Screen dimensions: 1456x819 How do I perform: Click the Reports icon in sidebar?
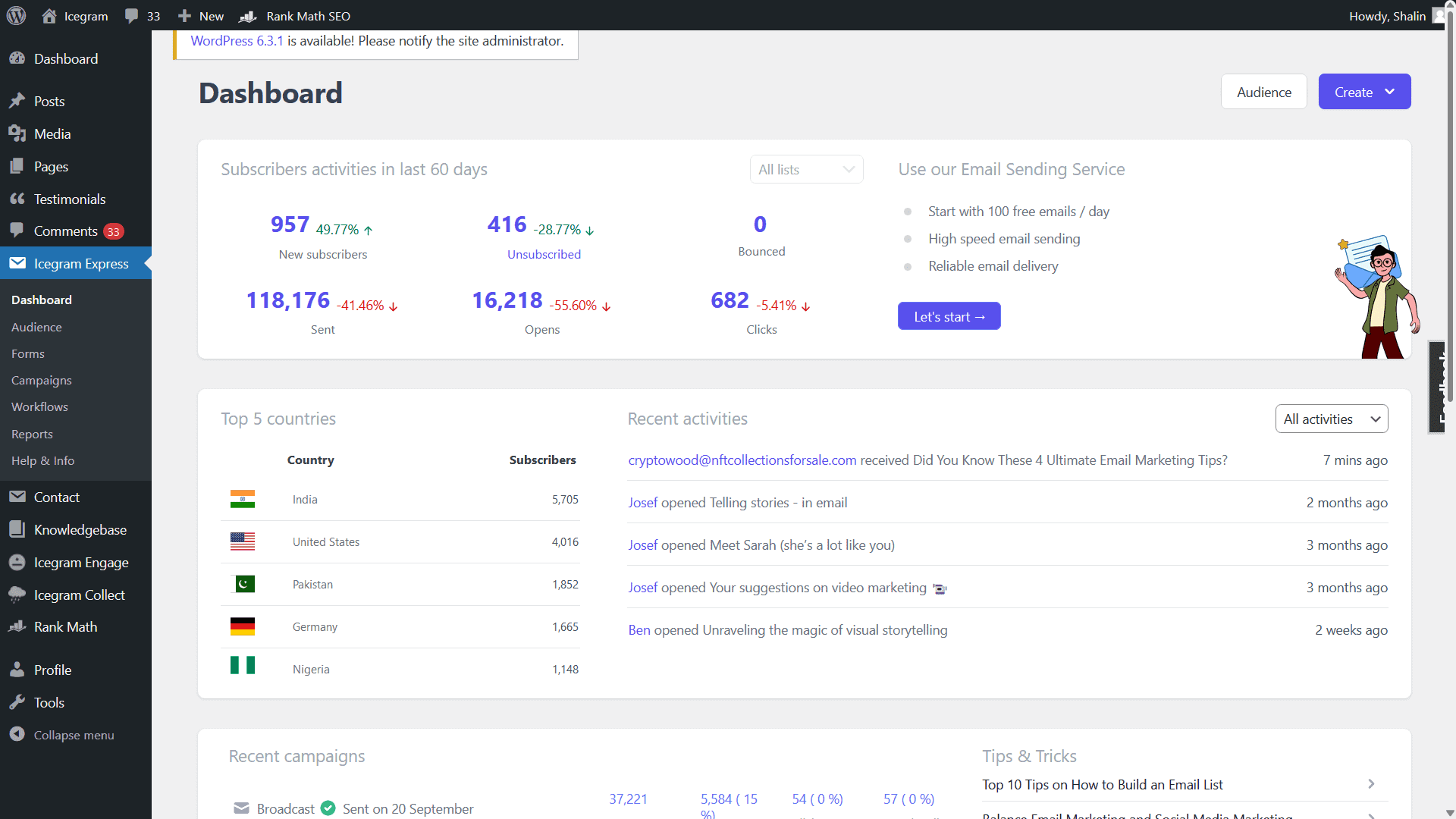31,433
